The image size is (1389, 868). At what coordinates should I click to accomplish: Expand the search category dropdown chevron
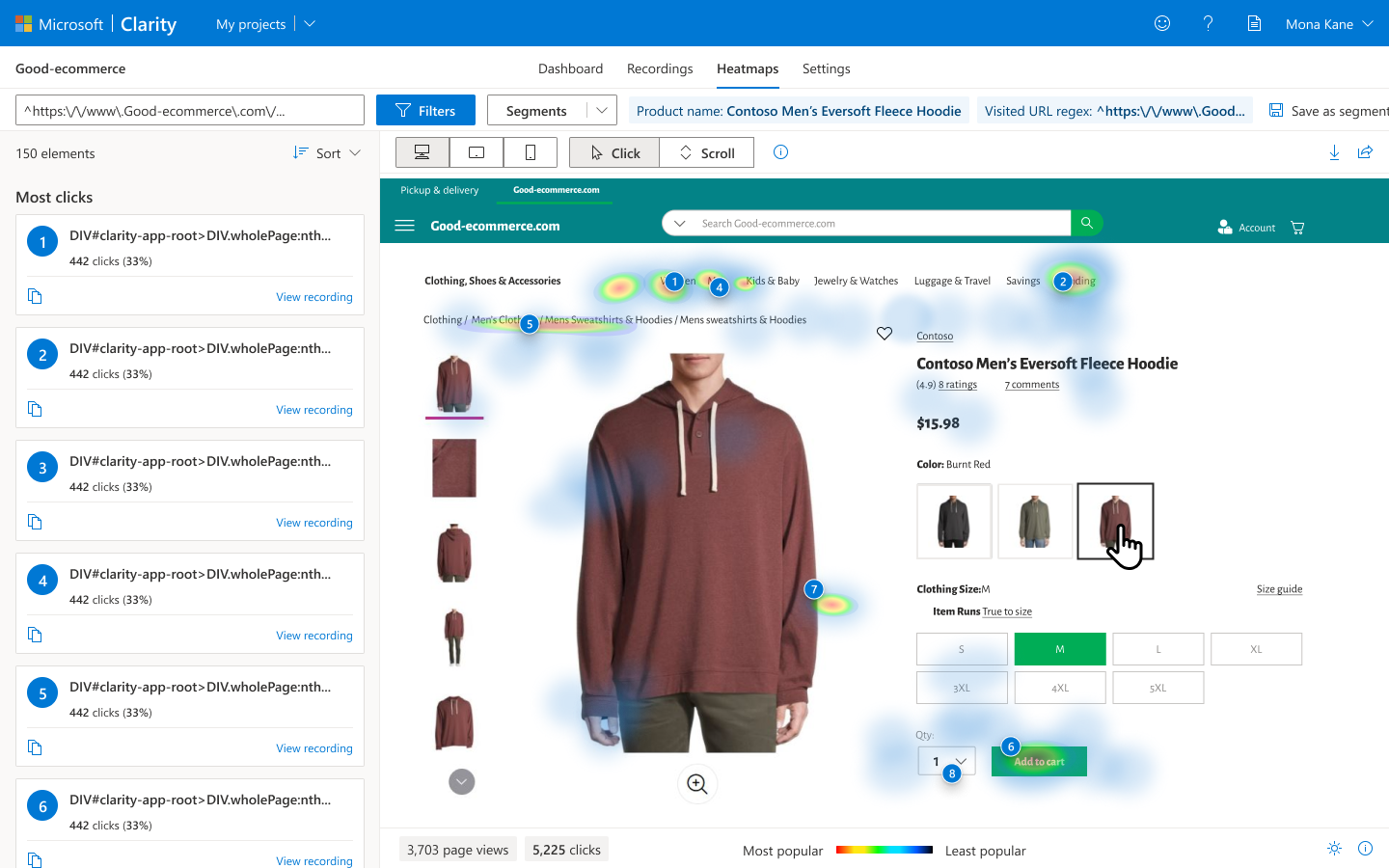[x=680, y=223]
